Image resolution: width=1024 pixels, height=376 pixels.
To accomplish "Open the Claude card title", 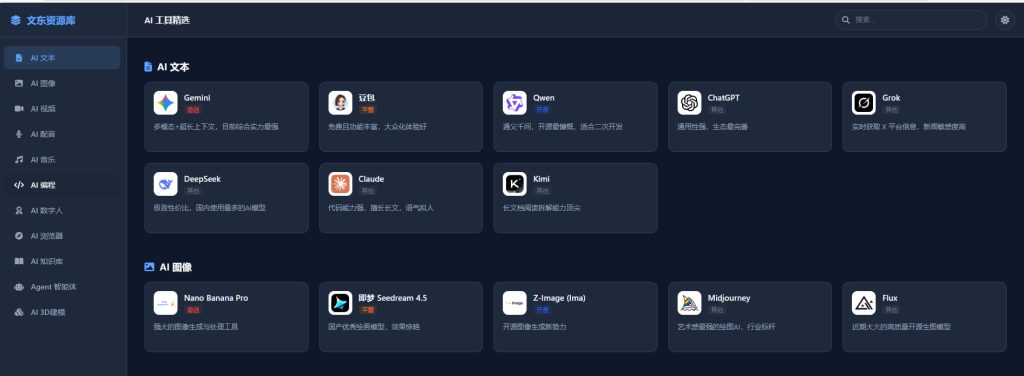I will point(371,179).
